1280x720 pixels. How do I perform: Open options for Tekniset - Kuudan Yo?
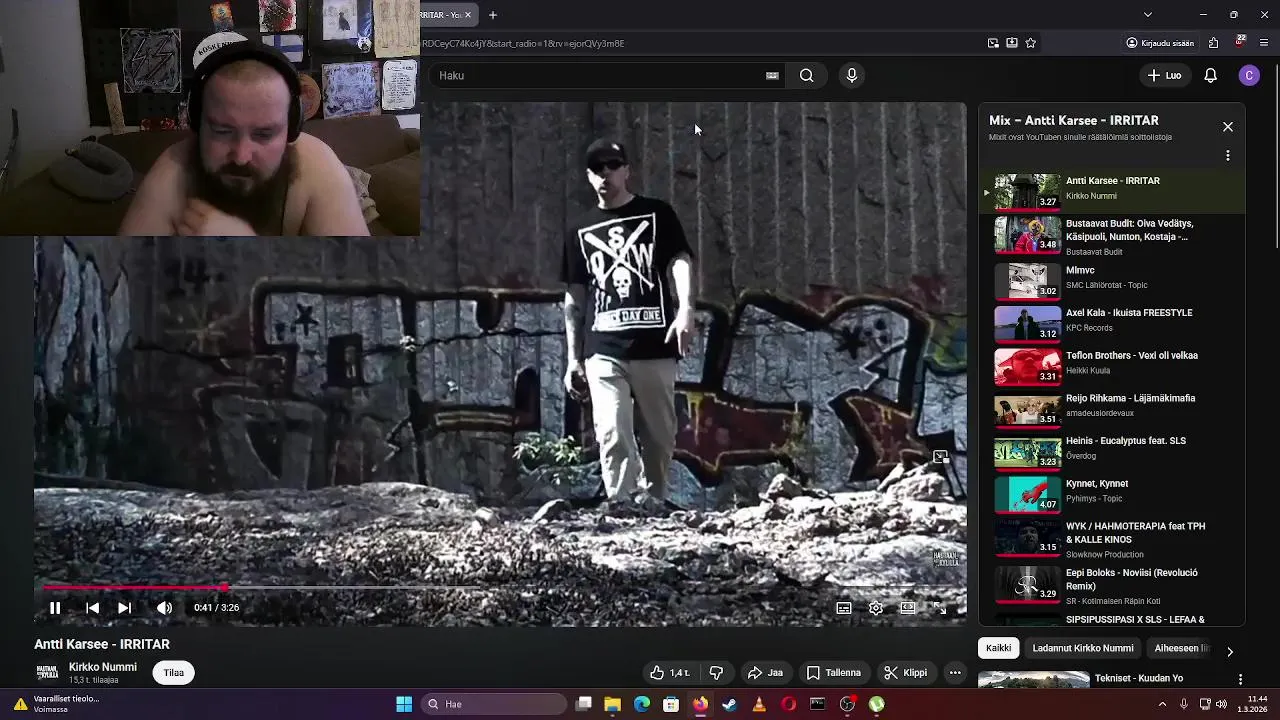click(1240, 679)
